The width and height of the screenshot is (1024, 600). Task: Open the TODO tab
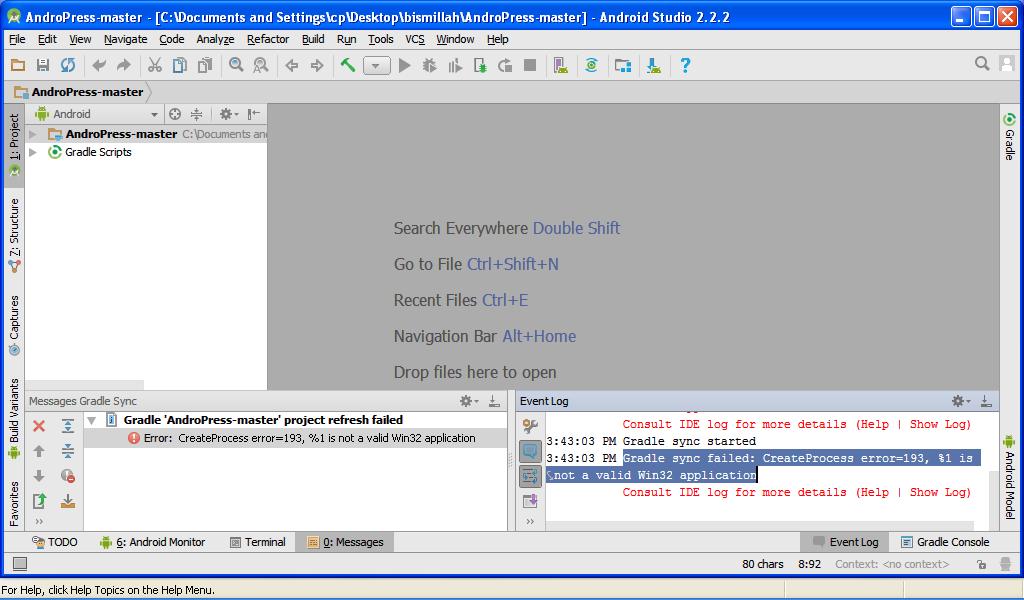tap(55, 542)
